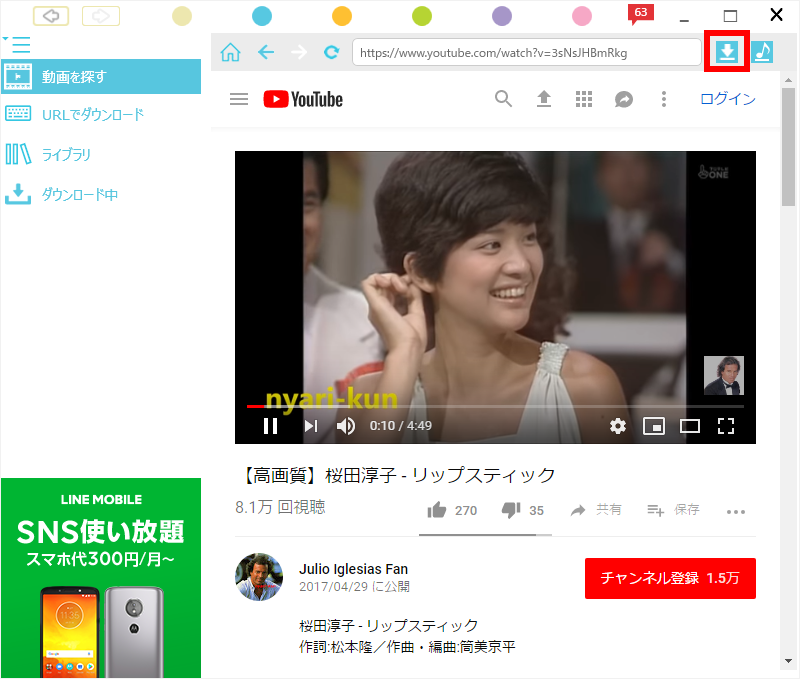
Task: Click the URL address field
Action: [x=527, y=52]
